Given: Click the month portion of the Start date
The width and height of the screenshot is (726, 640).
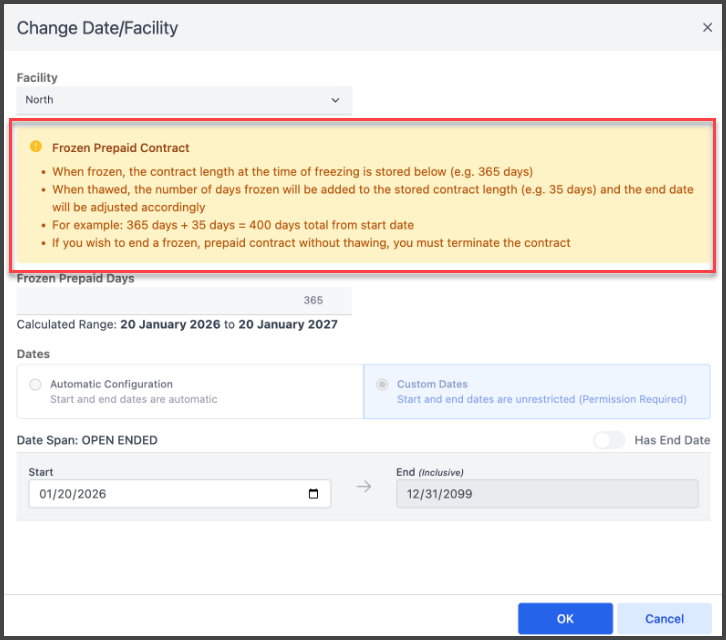Looking at the screenshot, I should point(46,494).
